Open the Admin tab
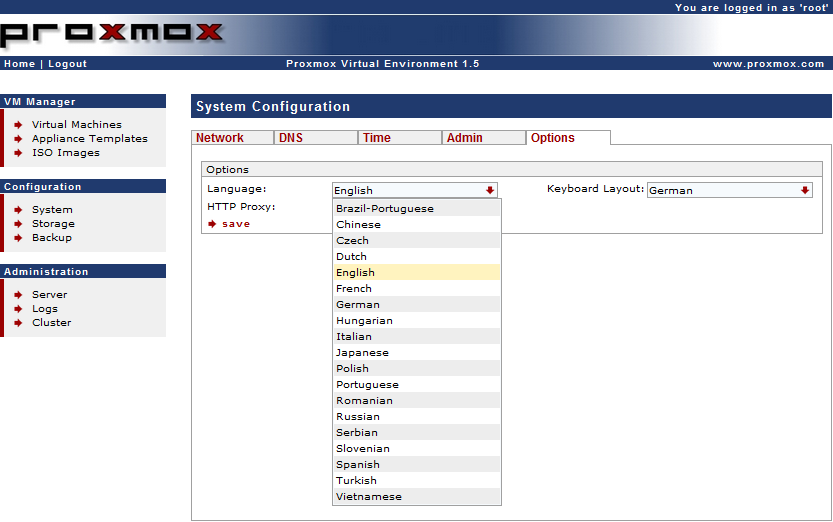833x522 pixels. pyautogui.click(x=483, y=138)
